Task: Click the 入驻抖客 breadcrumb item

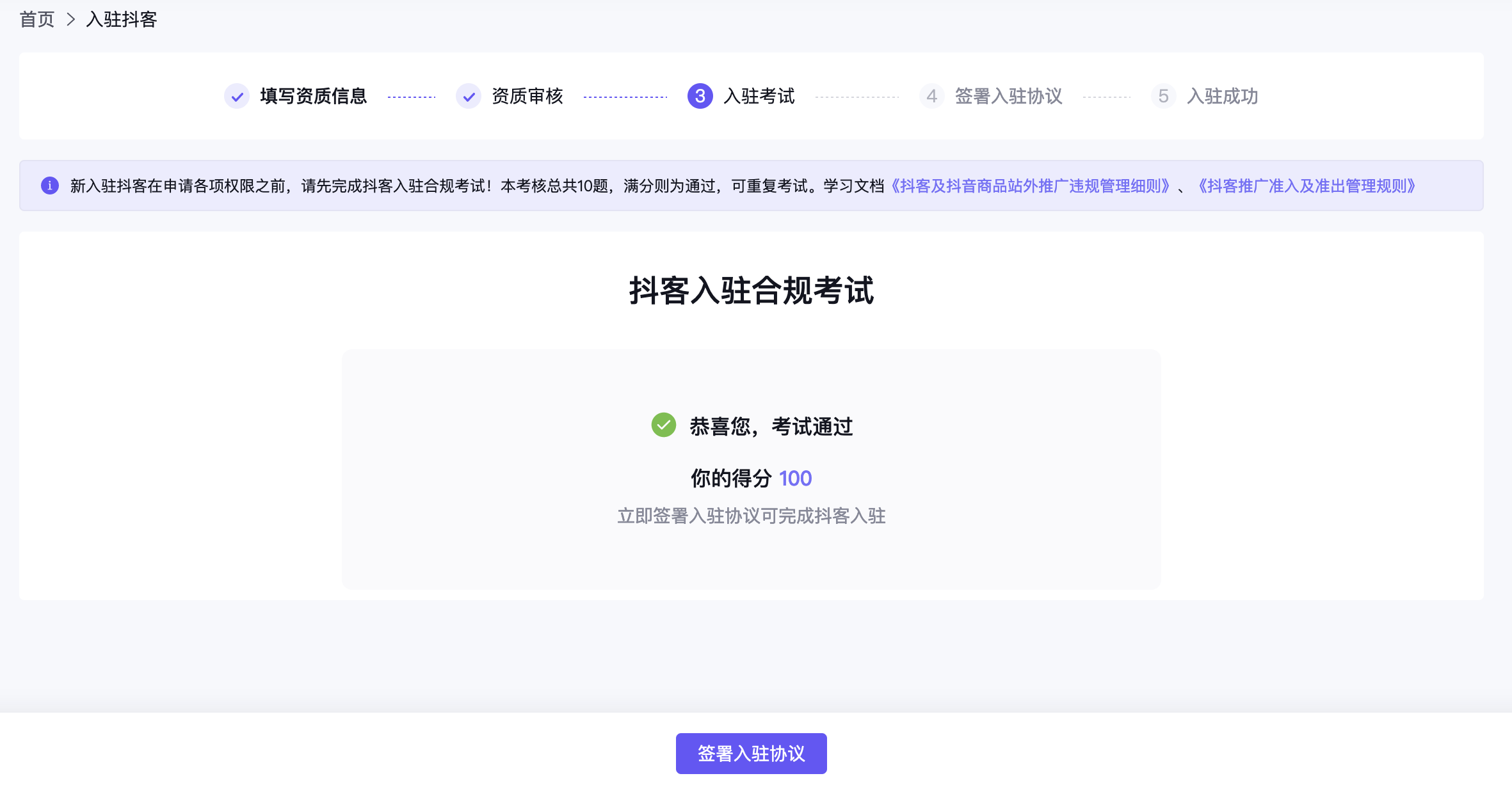Action: [x=121, y=19]
